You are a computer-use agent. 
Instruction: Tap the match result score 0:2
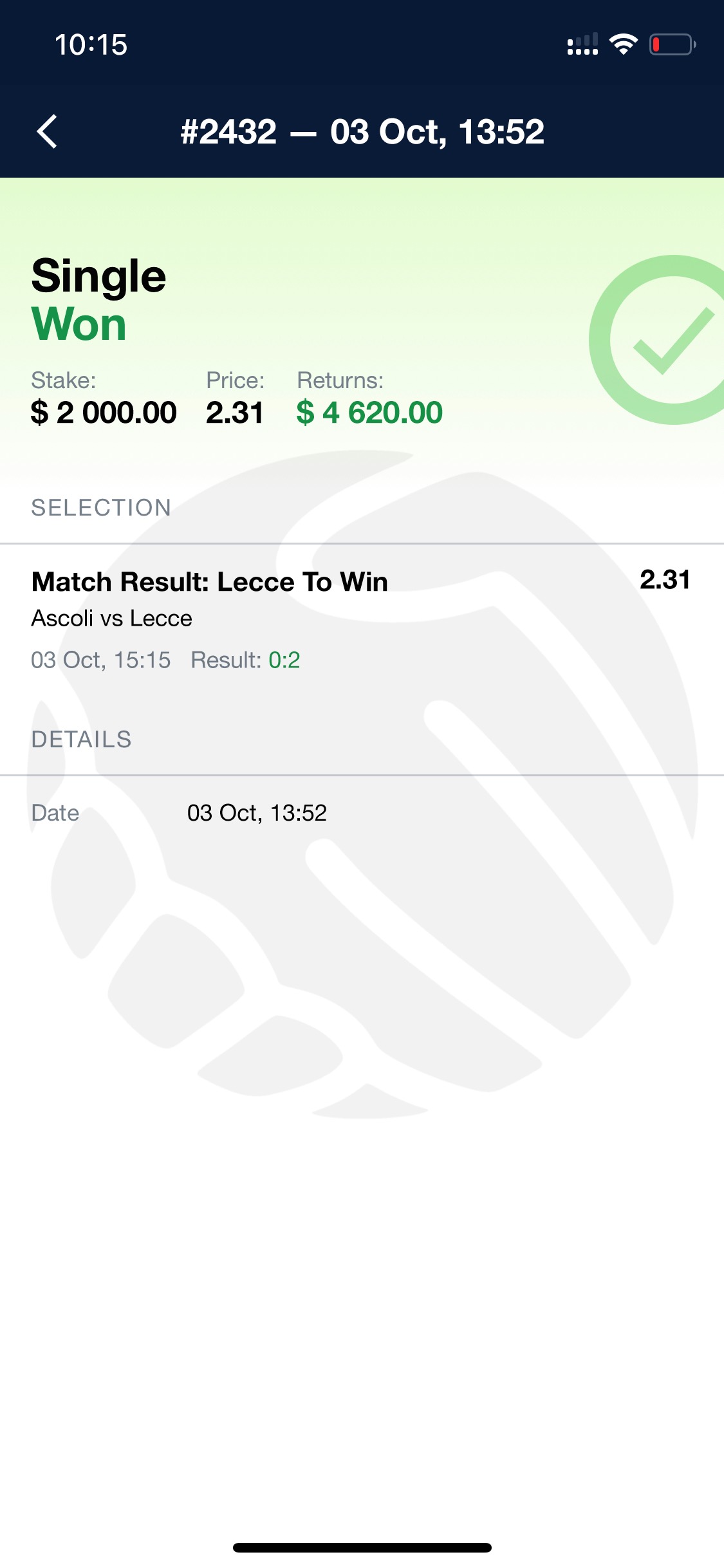coord(284,660)
